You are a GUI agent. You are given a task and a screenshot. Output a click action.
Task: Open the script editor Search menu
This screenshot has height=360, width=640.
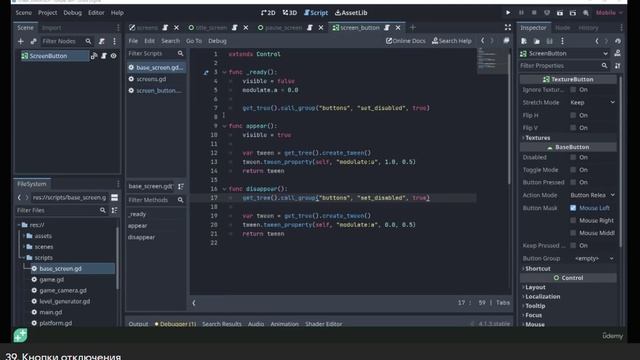[170, 41]
